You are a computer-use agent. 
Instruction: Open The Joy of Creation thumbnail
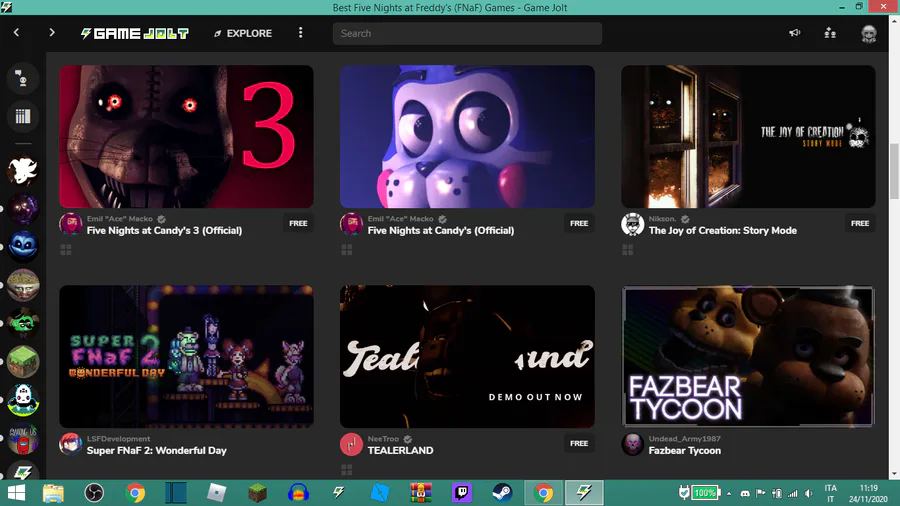click(748, 137)
